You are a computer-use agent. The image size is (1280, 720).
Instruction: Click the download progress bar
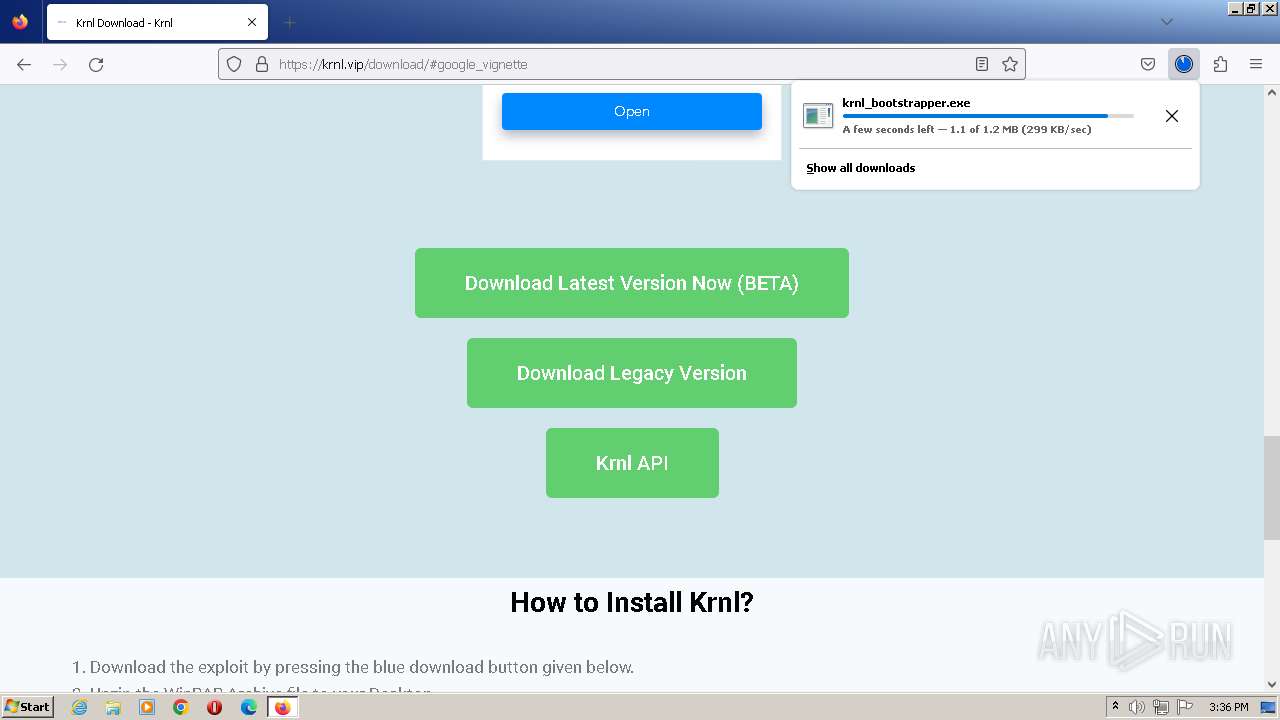tap(988, 116)
